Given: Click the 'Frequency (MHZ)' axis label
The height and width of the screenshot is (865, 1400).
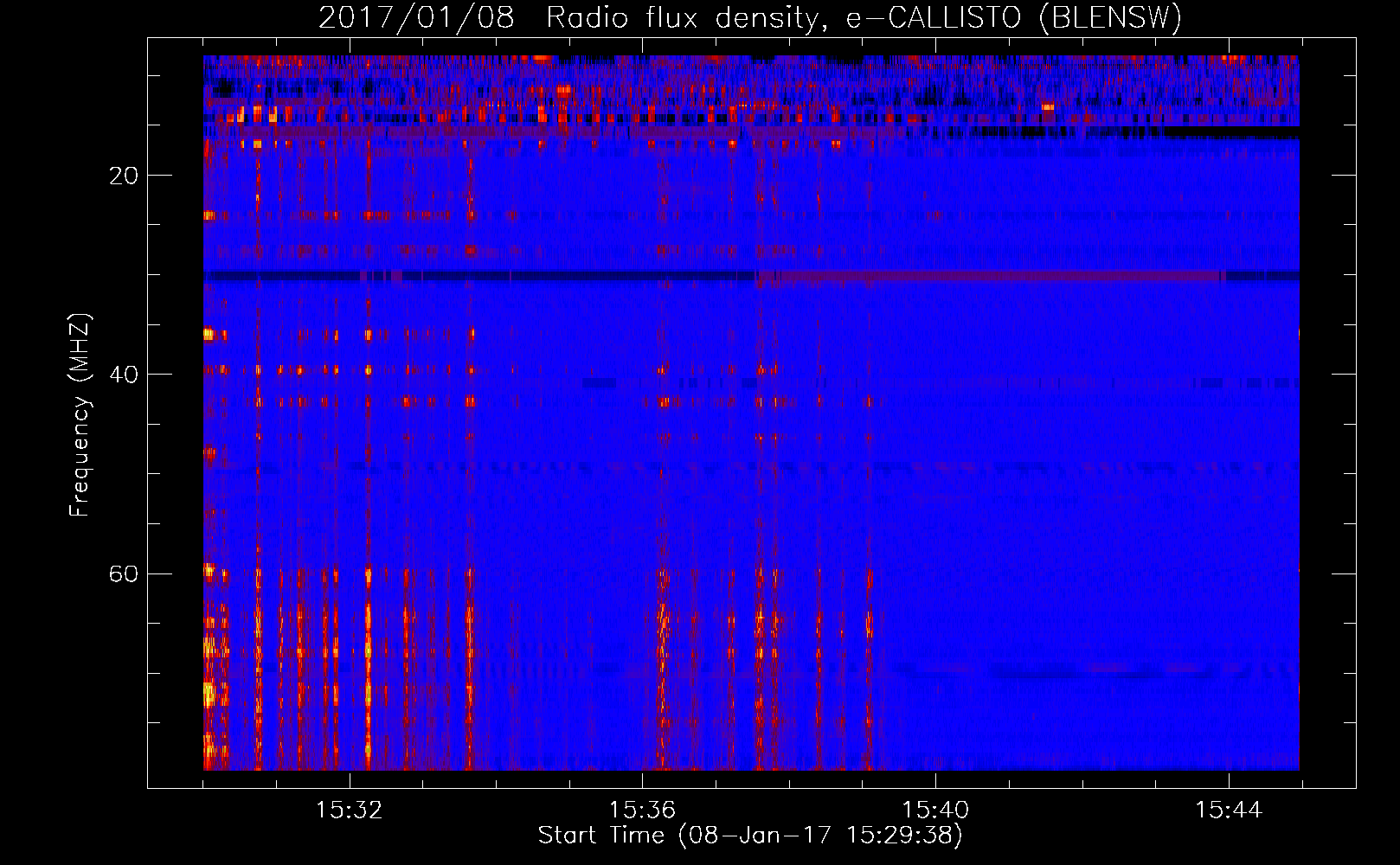Looking at the screenshot, I should [80, 415].
